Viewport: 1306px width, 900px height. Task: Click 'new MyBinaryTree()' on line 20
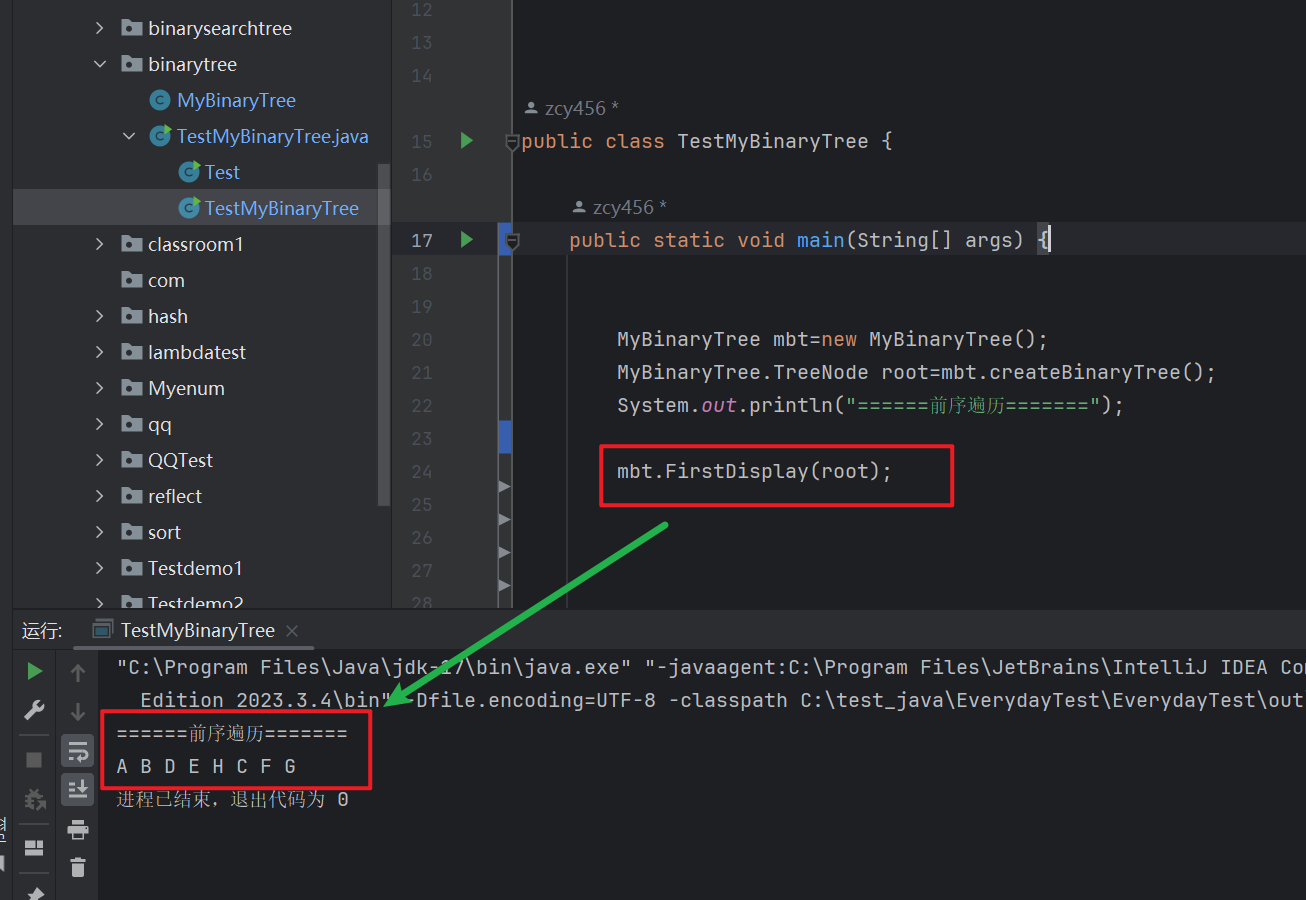(934, 339)
